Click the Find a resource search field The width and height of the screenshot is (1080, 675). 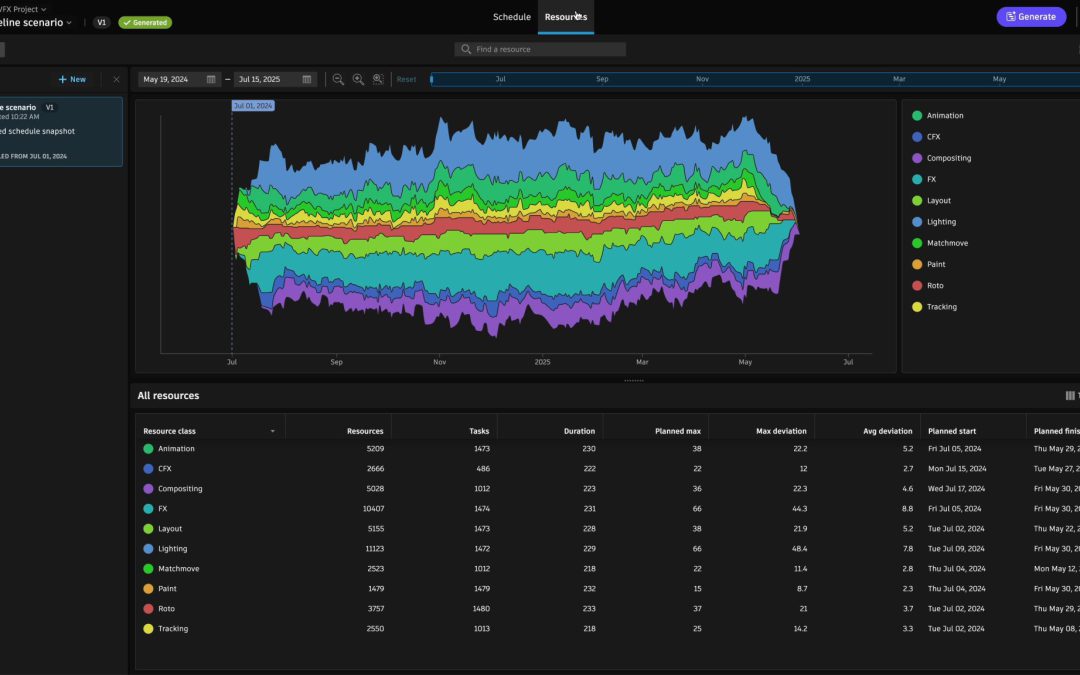click(540, 49)
